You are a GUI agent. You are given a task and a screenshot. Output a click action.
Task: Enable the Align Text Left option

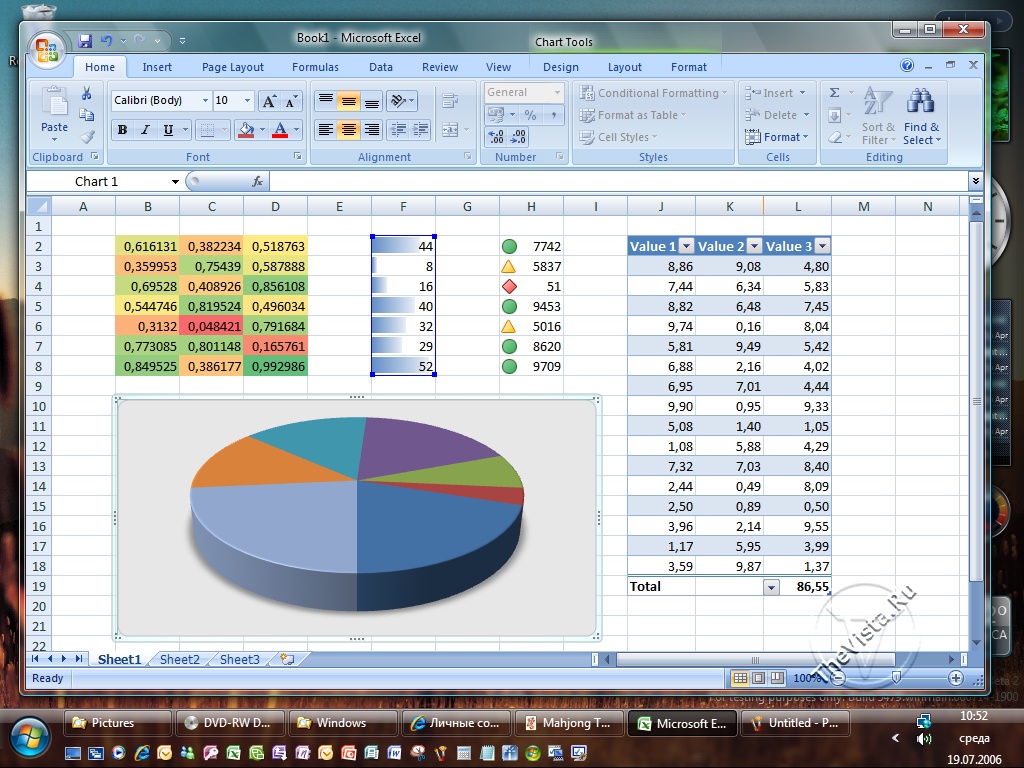[325, 130]
